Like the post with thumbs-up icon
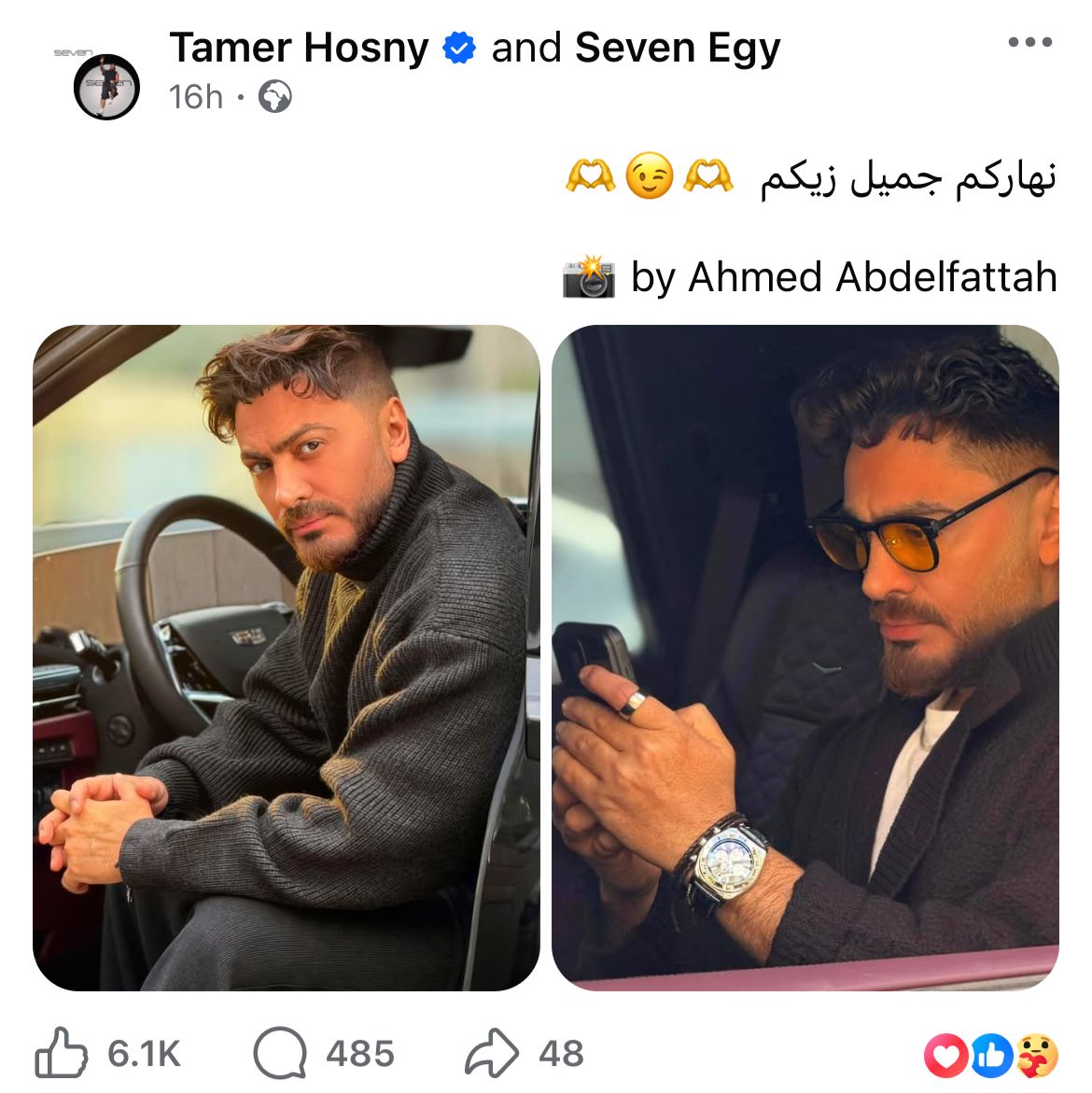 62,1053
